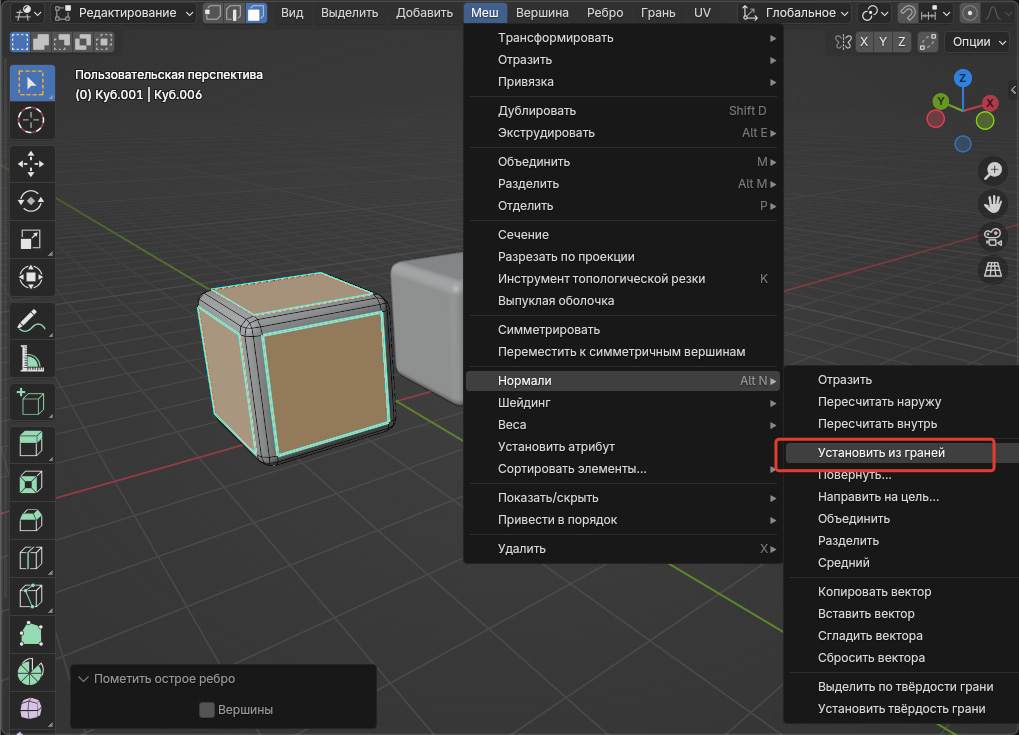Open the Опции dropdown
This screenshot has width=1019, height=735.
tap(979, 42)
